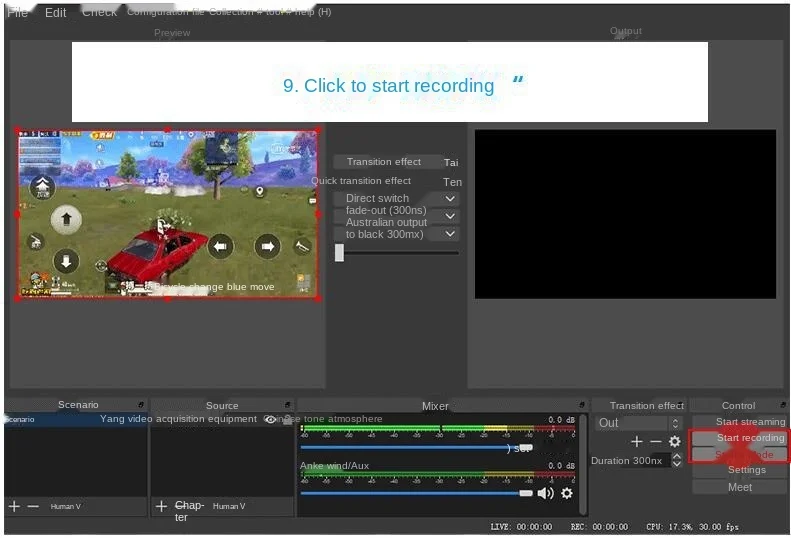Viewport: 791px width, 538px height.
Task: Click the Anke wind/Aux volume slider handle
Action: click(526, 493)
